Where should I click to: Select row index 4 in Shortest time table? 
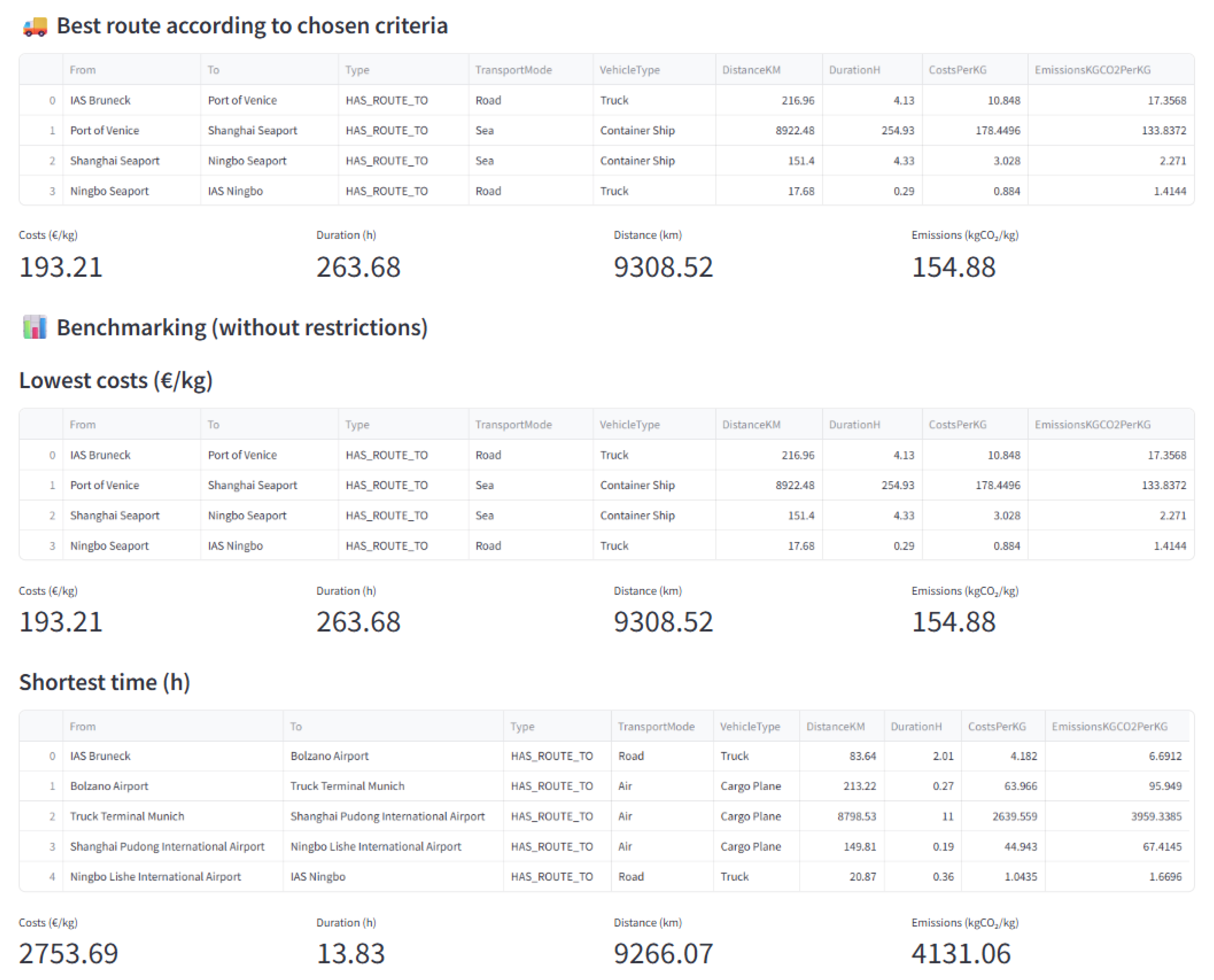52,877
